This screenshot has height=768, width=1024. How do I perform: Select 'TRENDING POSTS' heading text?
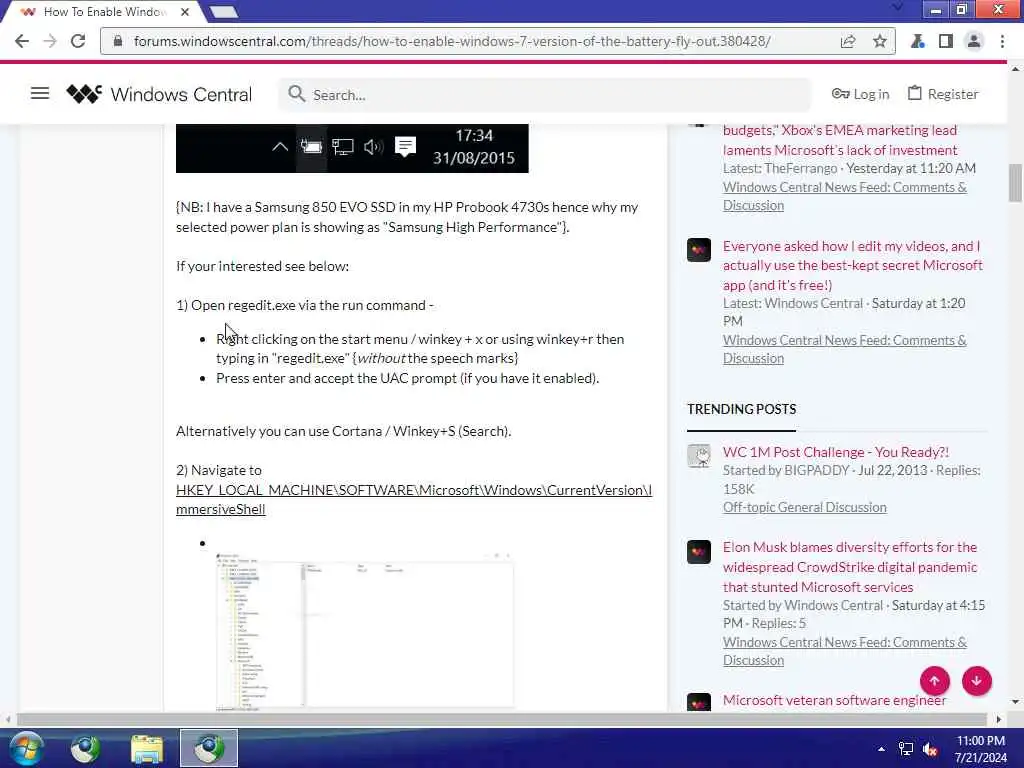[741, 409]
